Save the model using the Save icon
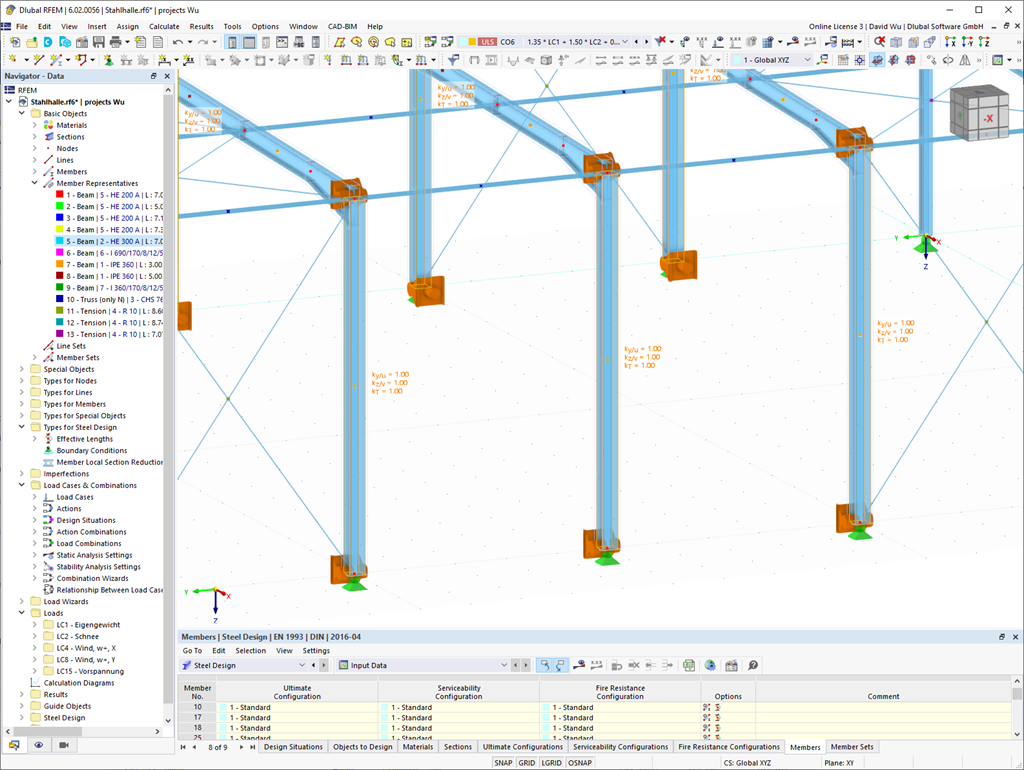This screenshot has width=1024, height=770. point(99,41)
